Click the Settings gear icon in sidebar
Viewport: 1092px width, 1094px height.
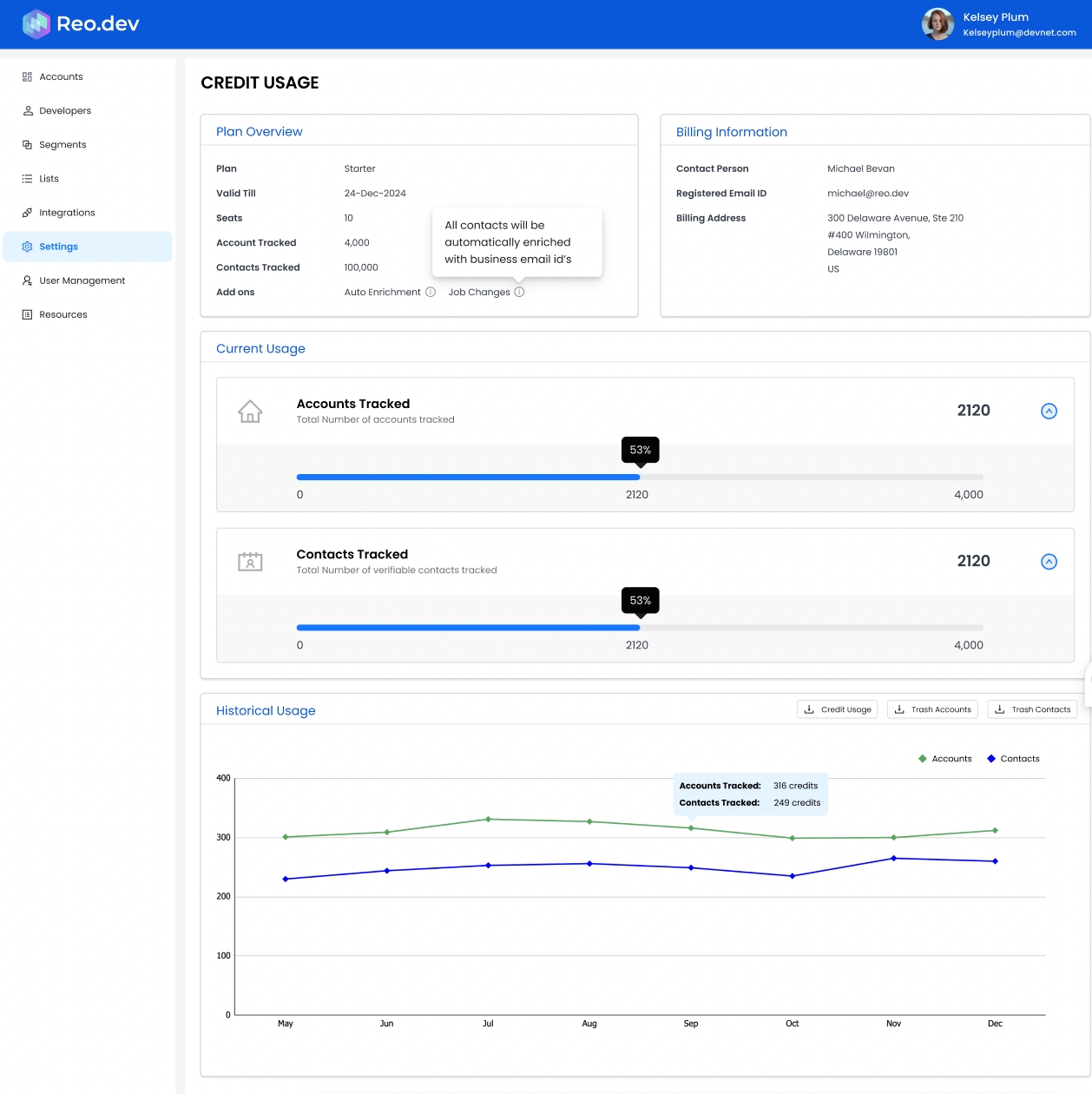[x=27, y=247]
